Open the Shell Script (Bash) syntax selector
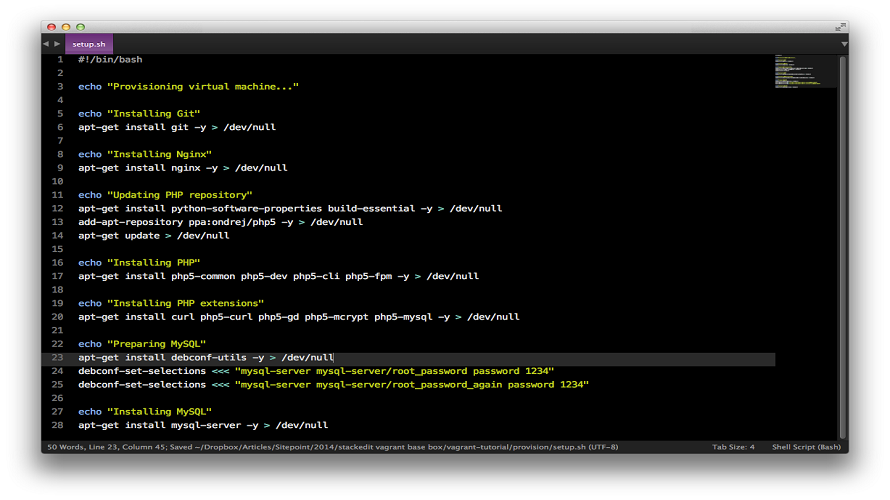This screenshot has height=500, width=890. (x=806, y=447)
